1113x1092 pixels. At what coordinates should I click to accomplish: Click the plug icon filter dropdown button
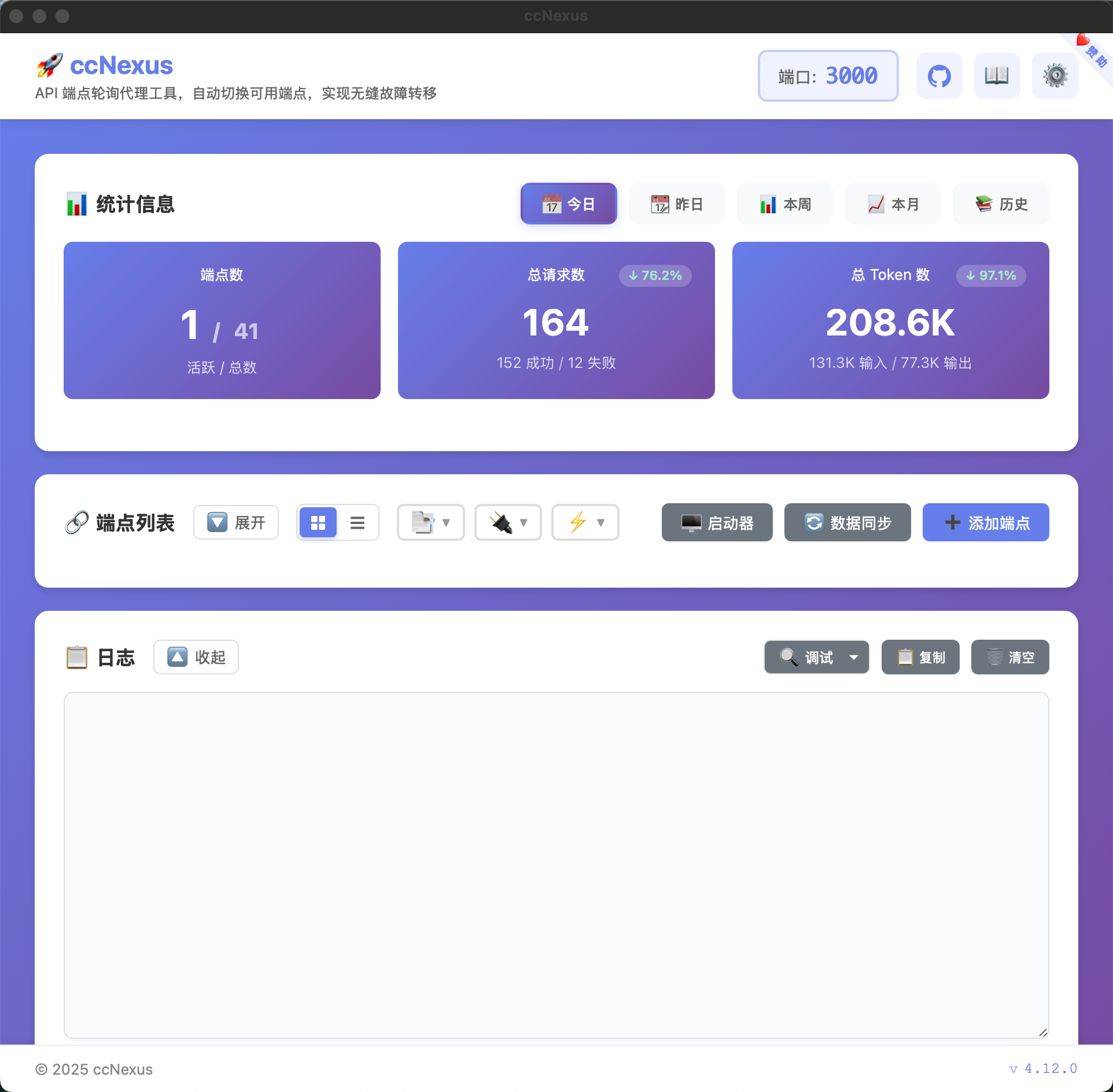[x=507, y=522]
